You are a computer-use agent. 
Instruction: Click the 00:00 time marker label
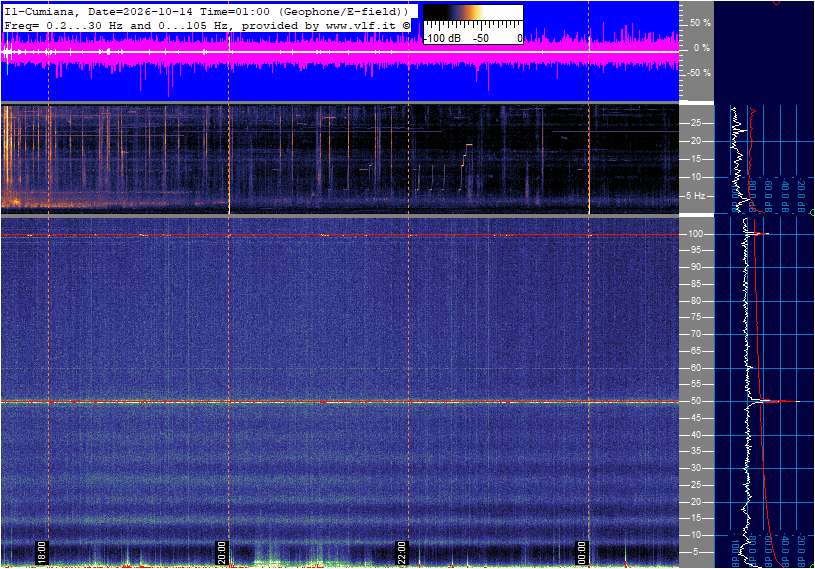pos(581,553)
